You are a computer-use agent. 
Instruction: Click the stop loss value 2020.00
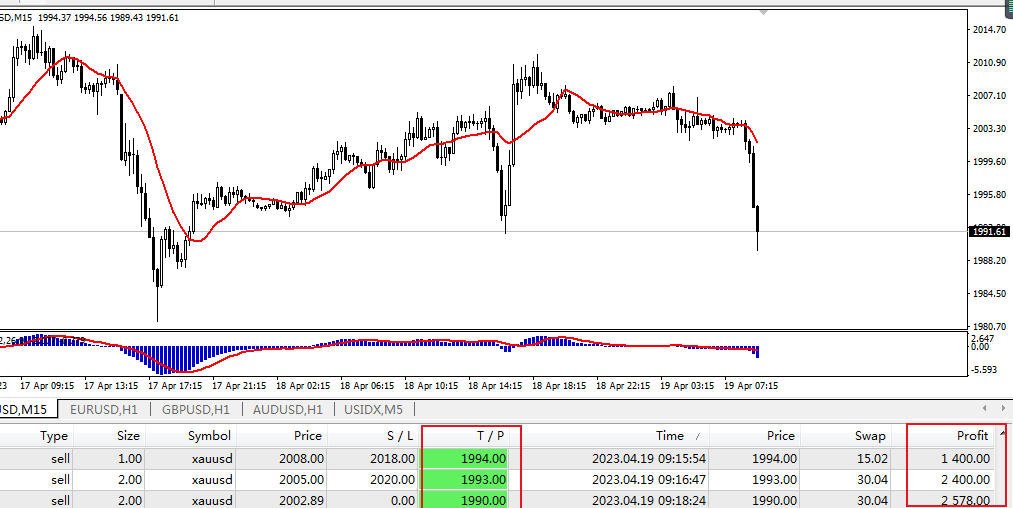click(392, 480)
